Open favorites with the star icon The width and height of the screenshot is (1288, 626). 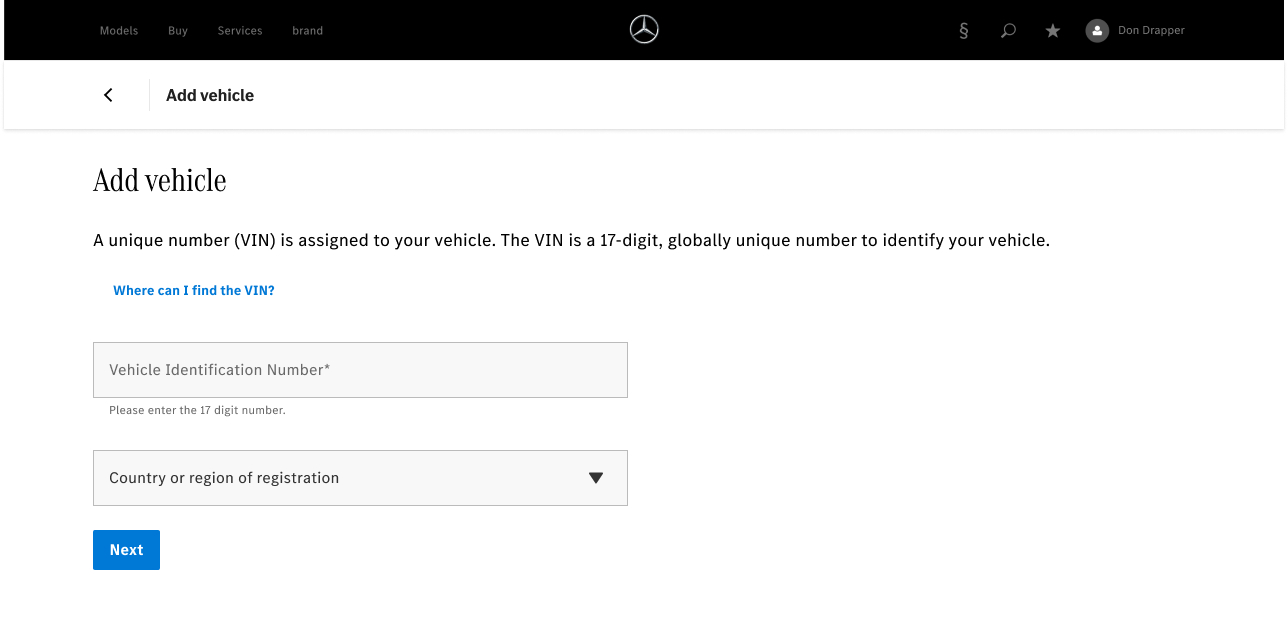1052,31
